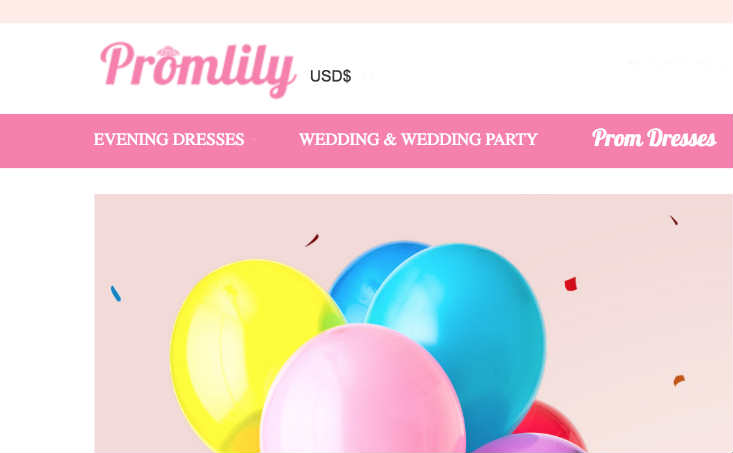
Task: Click the balloon promotional banner
Action: pos(414,324)
